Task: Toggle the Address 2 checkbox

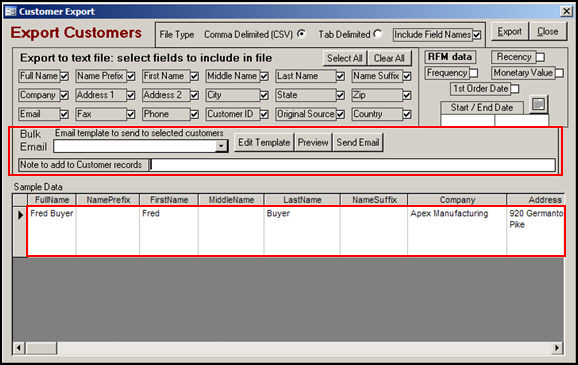Action: tap(195, 95)
